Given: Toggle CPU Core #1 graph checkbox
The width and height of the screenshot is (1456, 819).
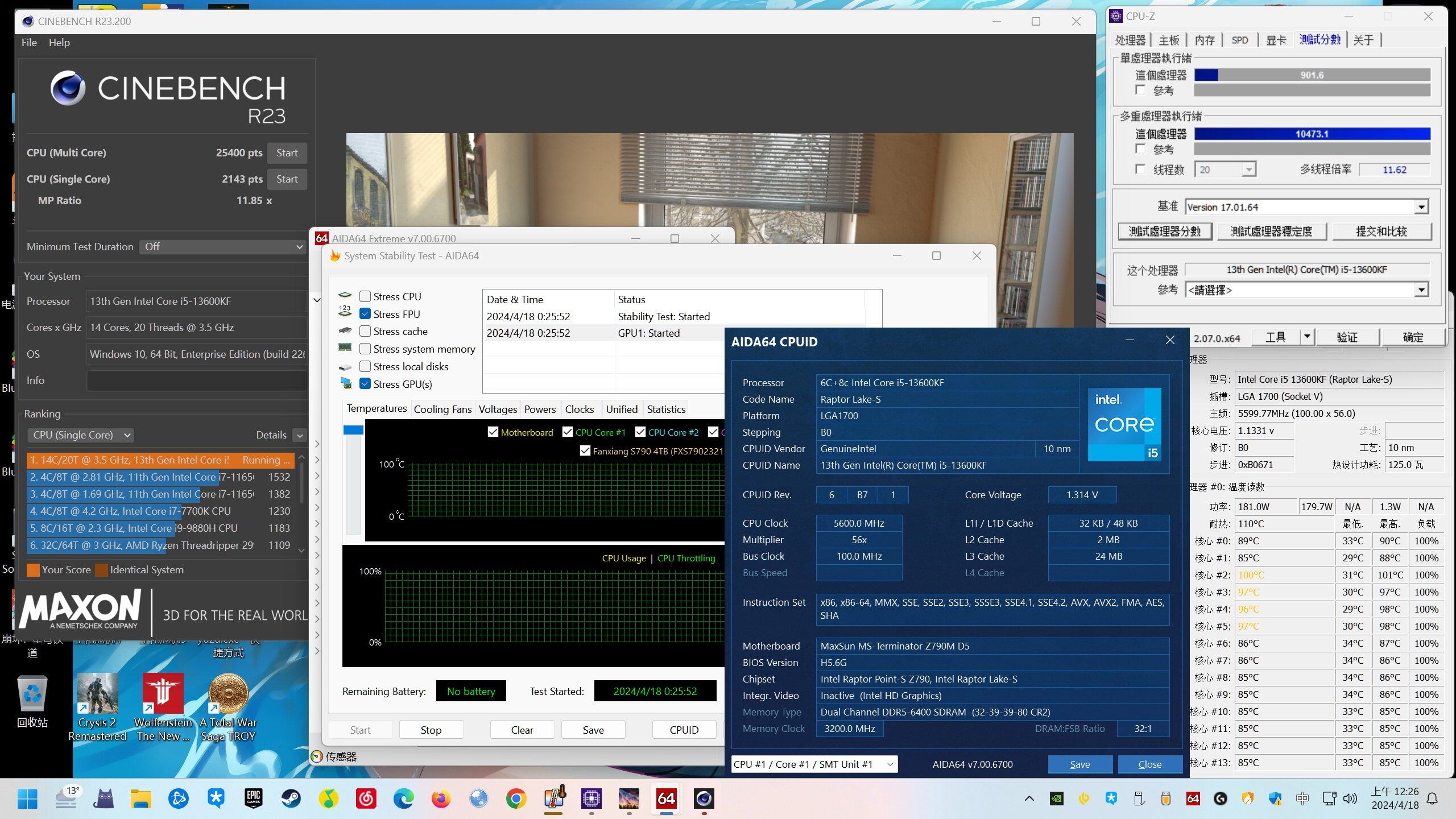Looking at the screenshot, I should pyautogui.click(x=567, y=432).
